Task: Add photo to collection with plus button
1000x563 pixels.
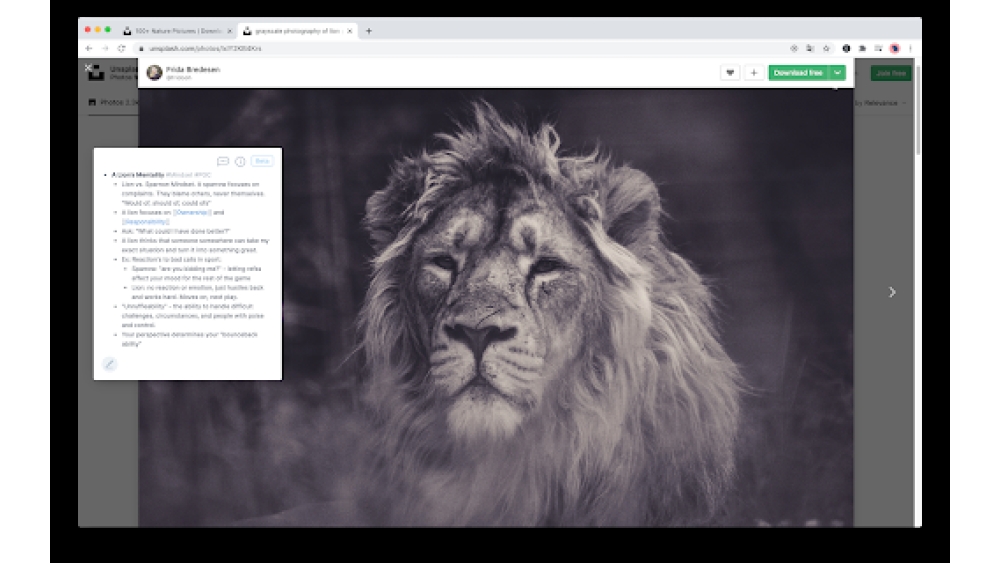Action: [754, 73]
